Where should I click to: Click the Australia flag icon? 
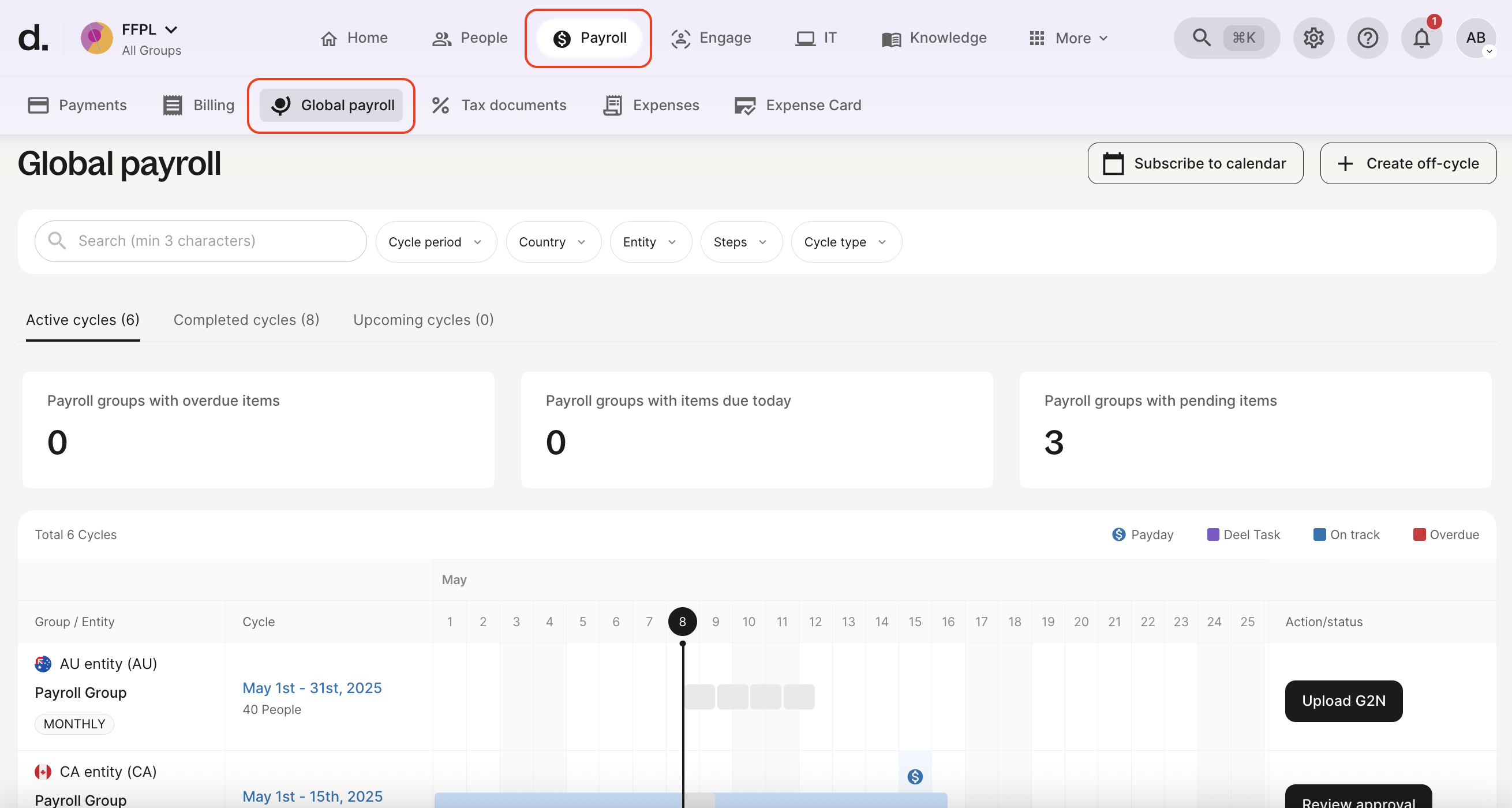click(x=43, y=664)
